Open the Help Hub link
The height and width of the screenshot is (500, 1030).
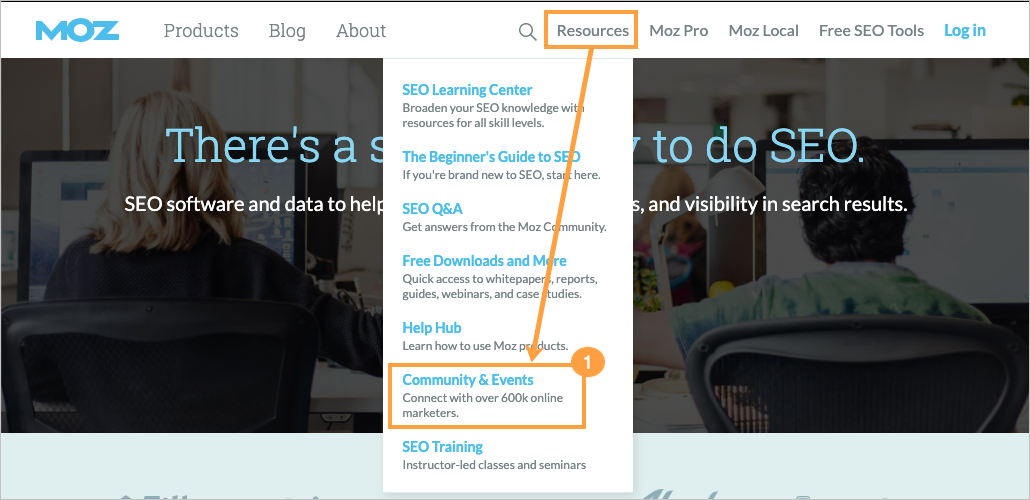coord(431,327)
